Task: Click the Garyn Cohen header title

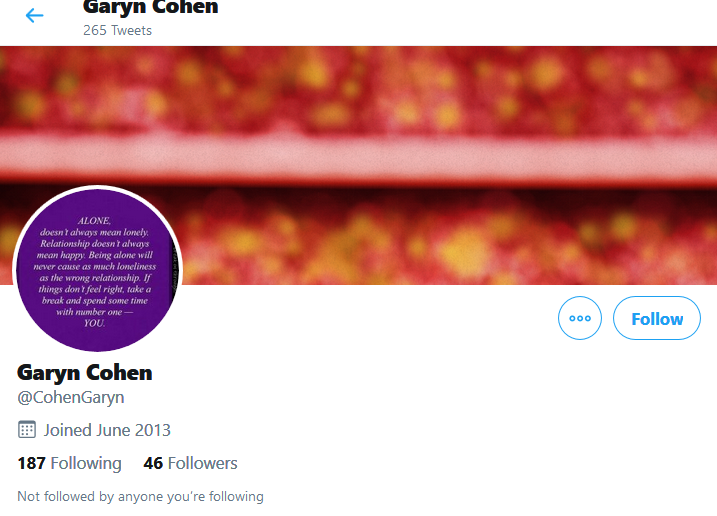Action: [150, 7]
